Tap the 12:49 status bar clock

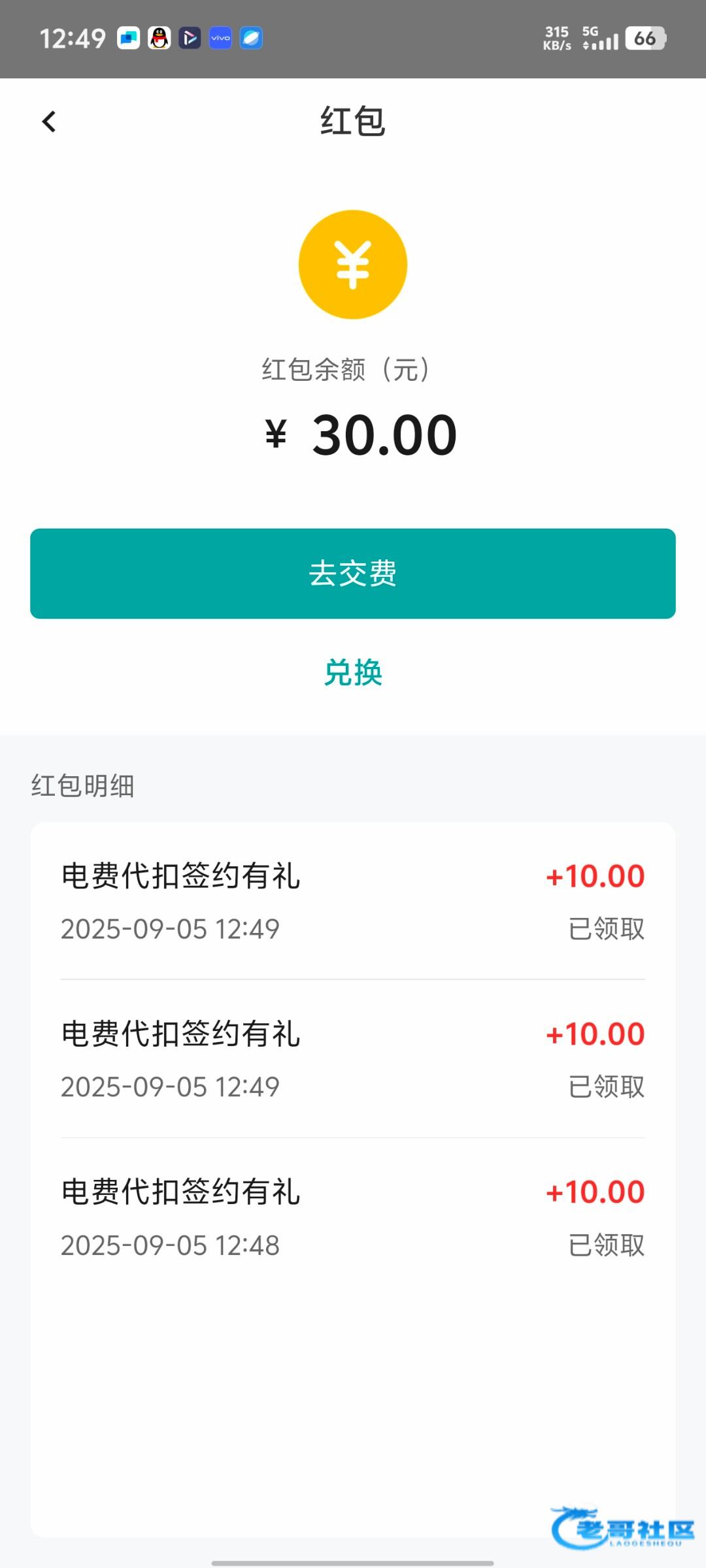tap(73, 39)
